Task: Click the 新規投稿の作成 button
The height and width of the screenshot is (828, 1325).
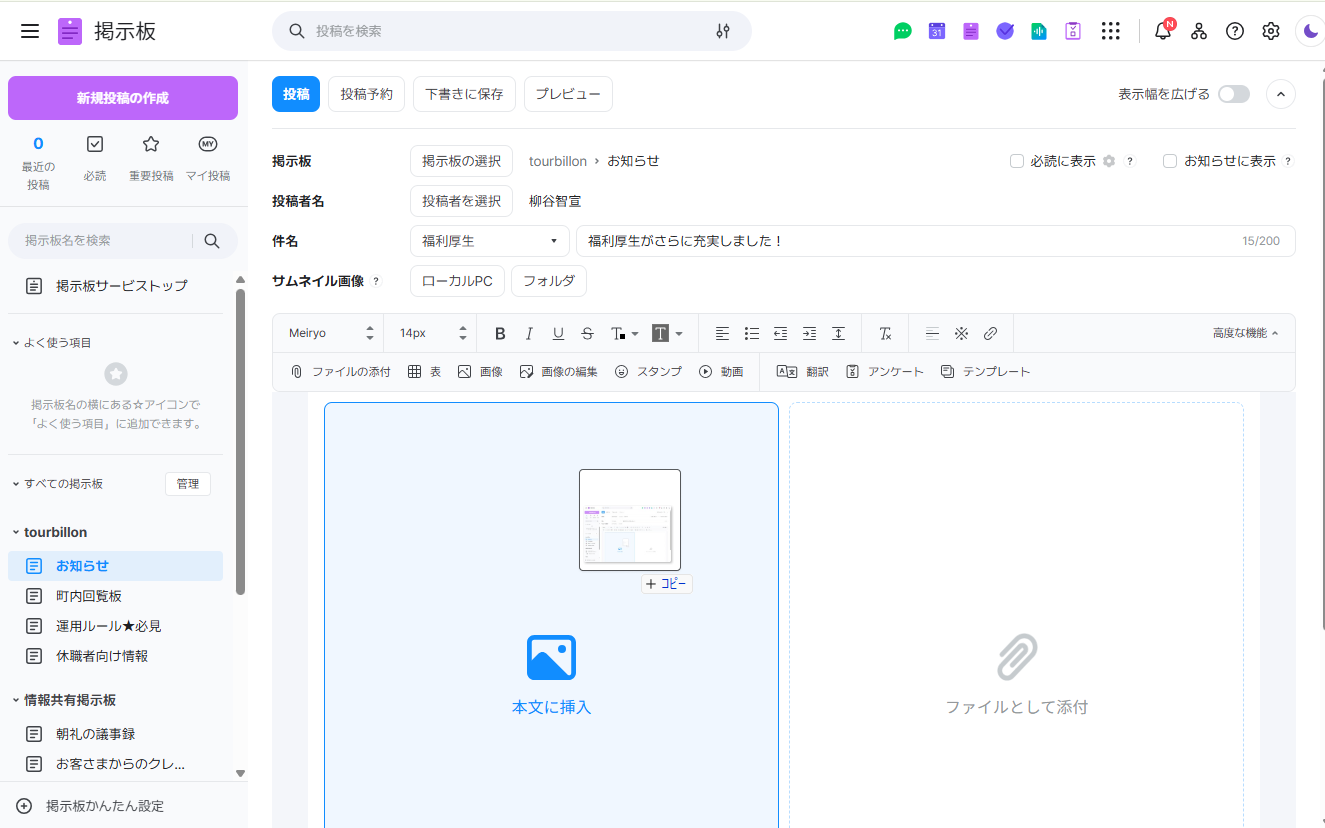Action: (123, 98)
